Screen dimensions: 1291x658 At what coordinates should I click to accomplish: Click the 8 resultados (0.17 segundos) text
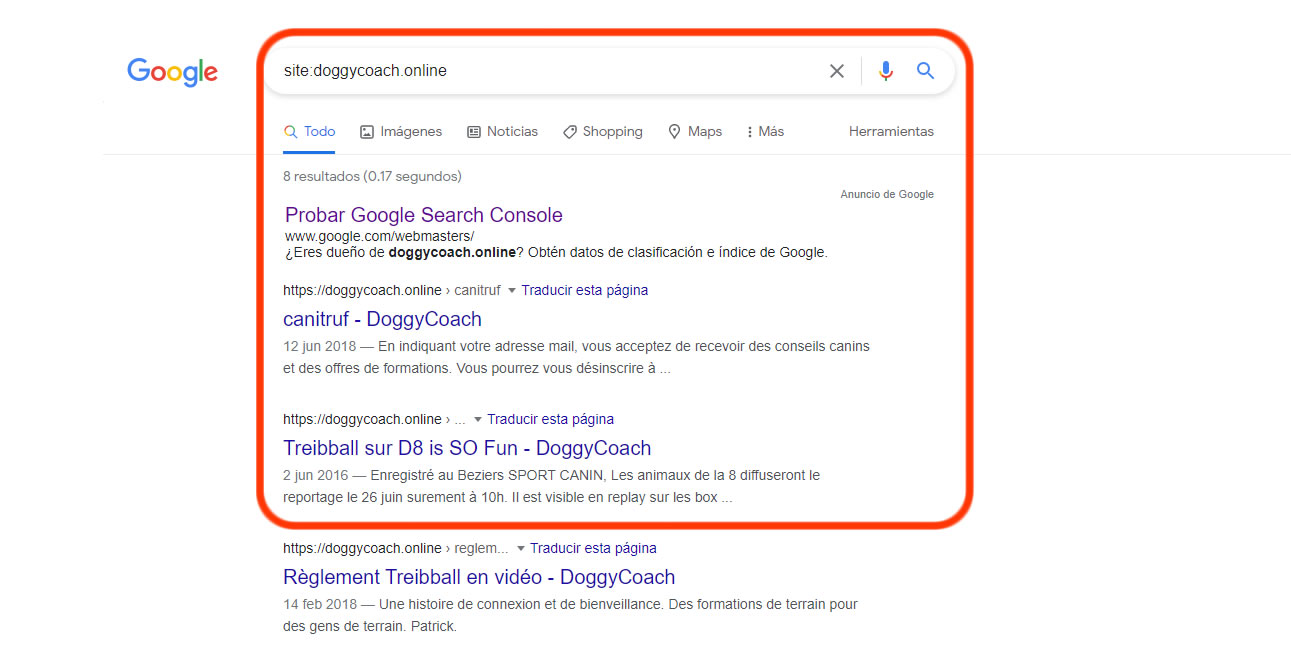372,176
